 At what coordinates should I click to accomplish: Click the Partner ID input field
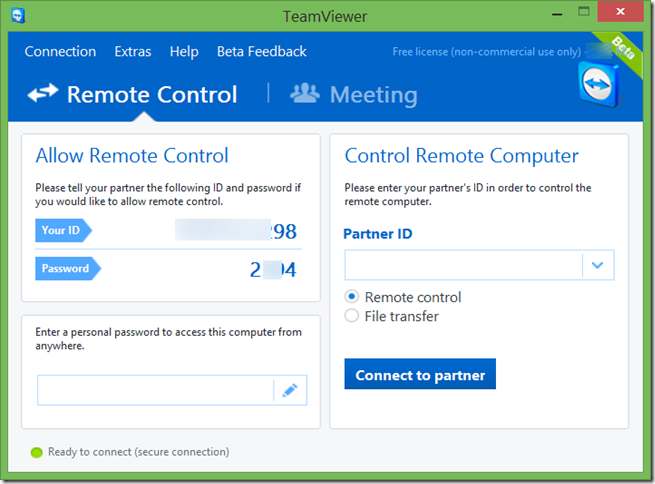(463, 265)
